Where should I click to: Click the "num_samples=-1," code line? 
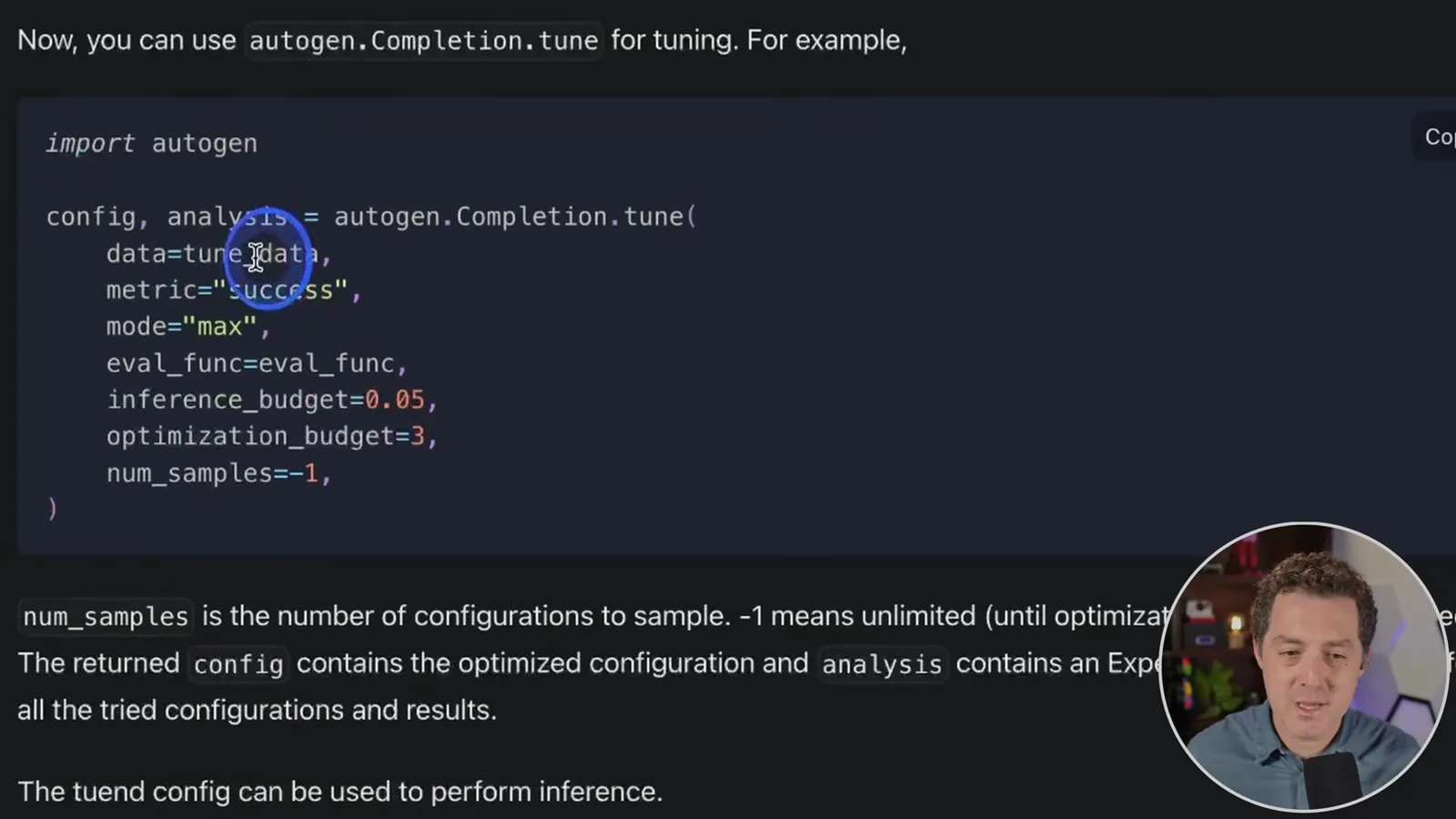coord(219,473)
